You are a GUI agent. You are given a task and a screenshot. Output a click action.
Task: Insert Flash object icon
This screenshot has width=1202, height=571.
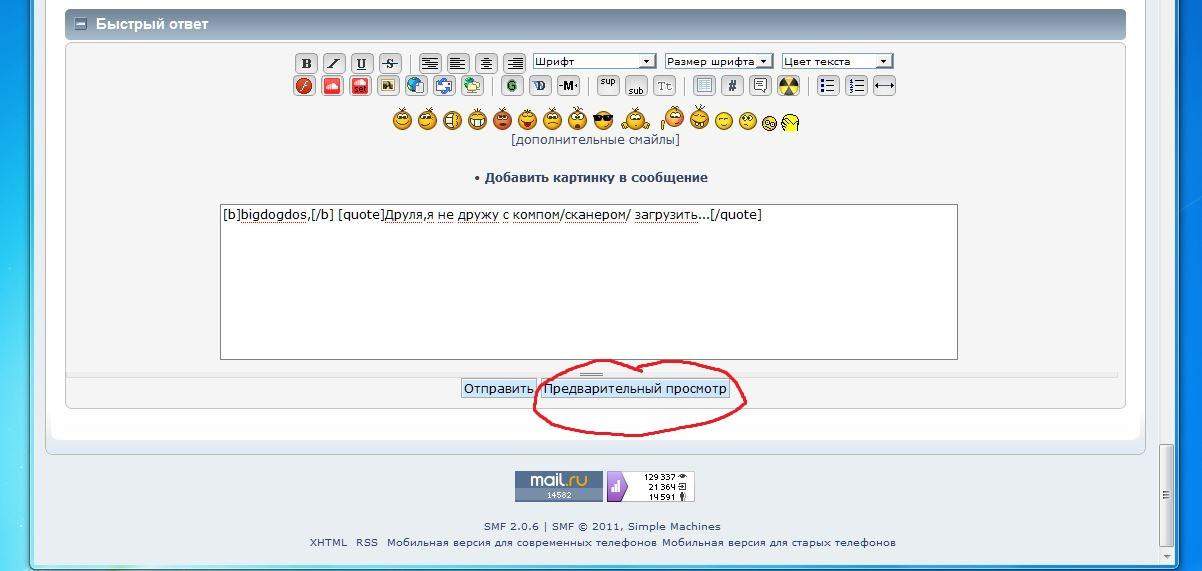click(x=304, y=86)
